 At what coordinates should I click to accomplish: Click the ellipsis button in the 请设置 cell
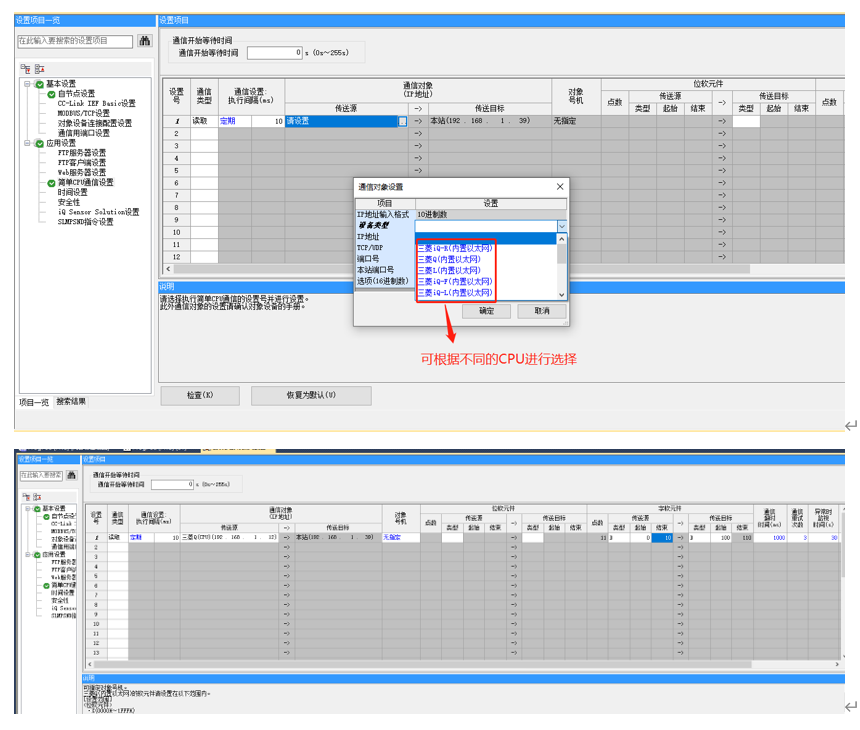(403, 121)
